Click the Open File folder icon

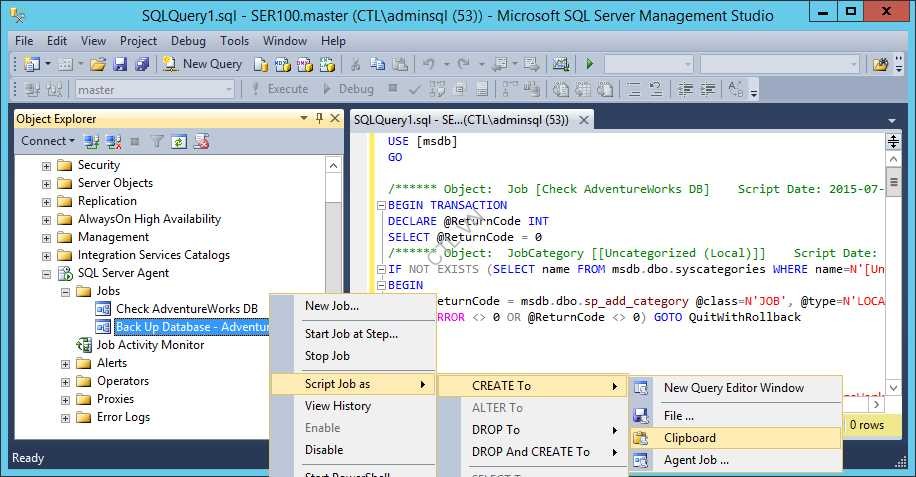98,64
